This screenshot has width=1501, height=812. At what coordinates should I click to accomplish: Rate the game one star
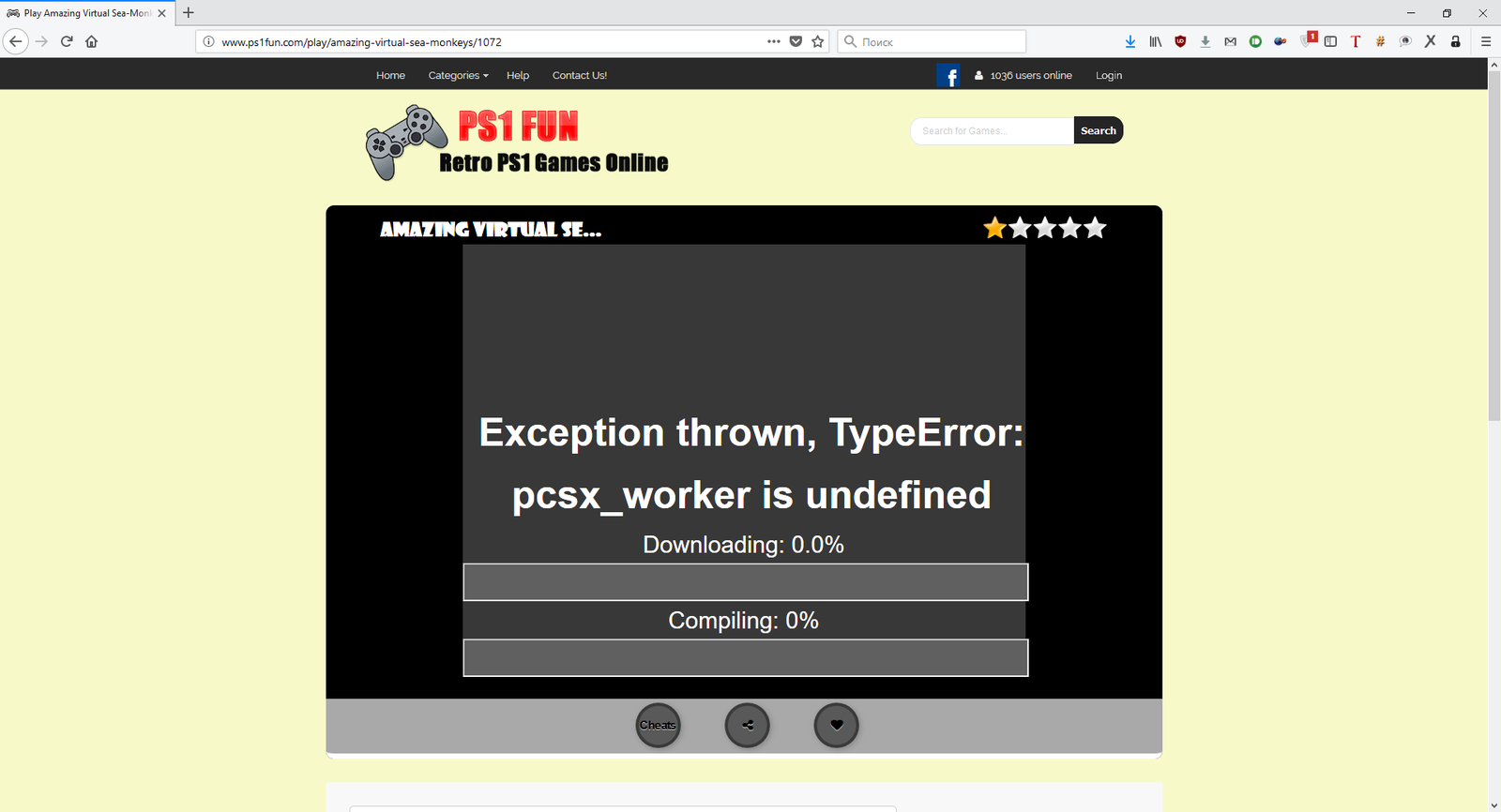click(x=994, y=228)
